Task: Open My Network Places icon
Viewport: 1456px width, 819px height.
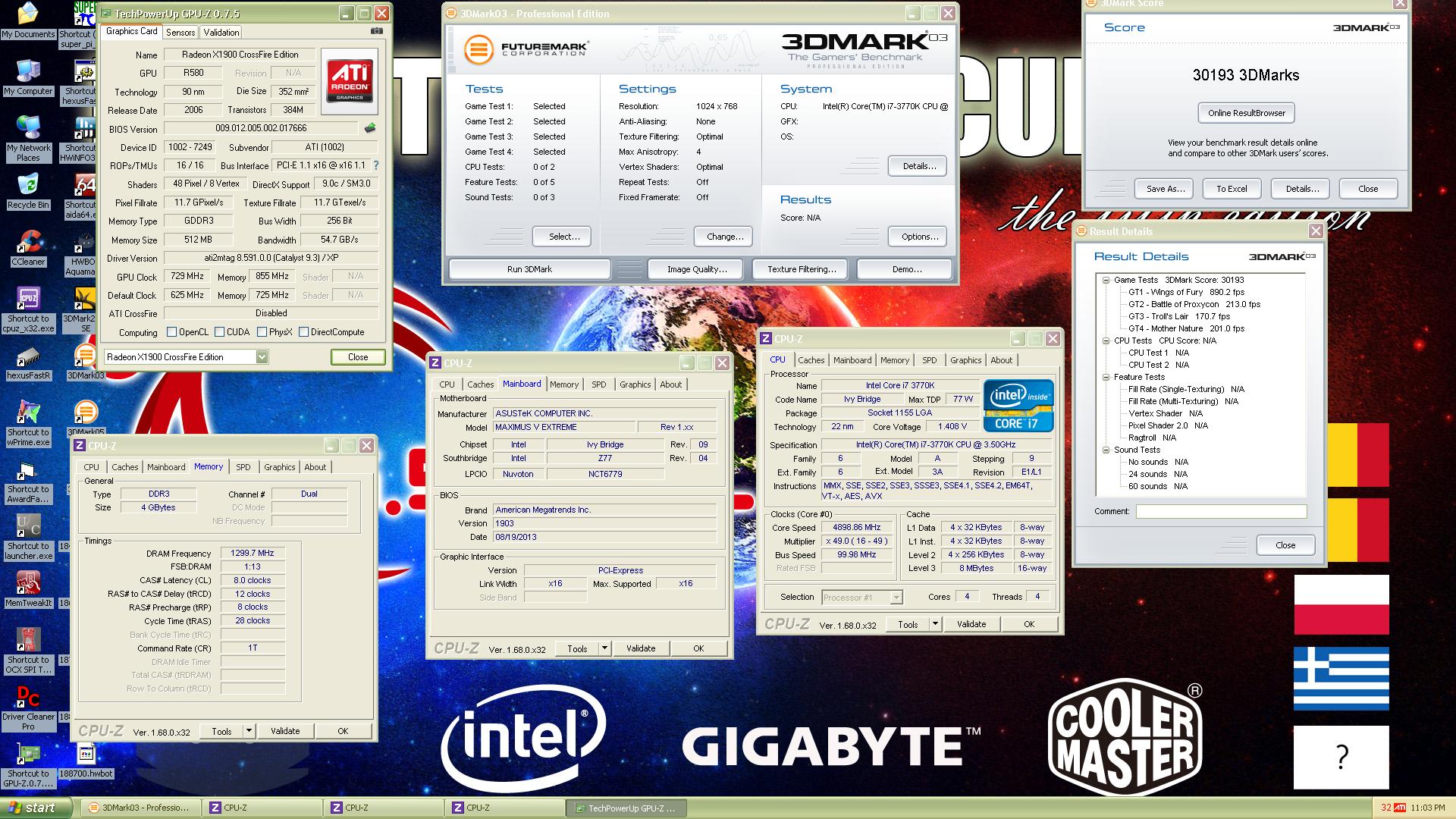Action: click(28, 140)
